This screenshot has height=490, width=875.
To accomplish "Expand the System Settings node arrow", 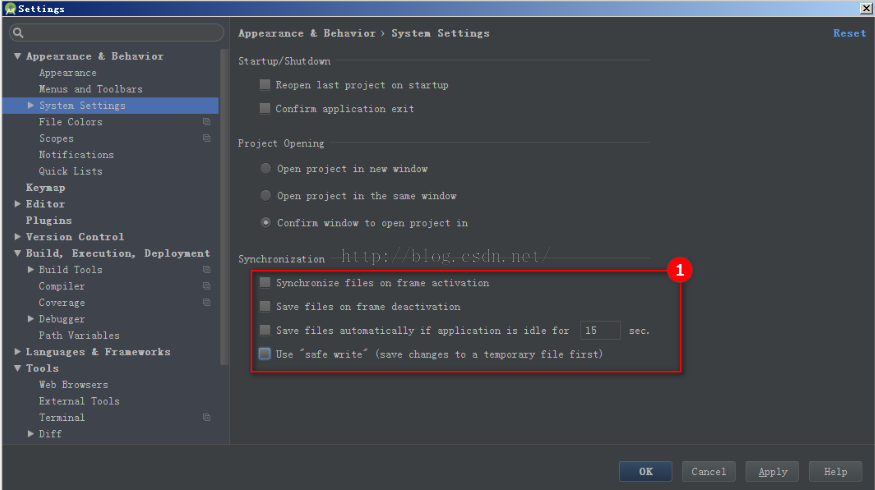I will click(31, 105).
